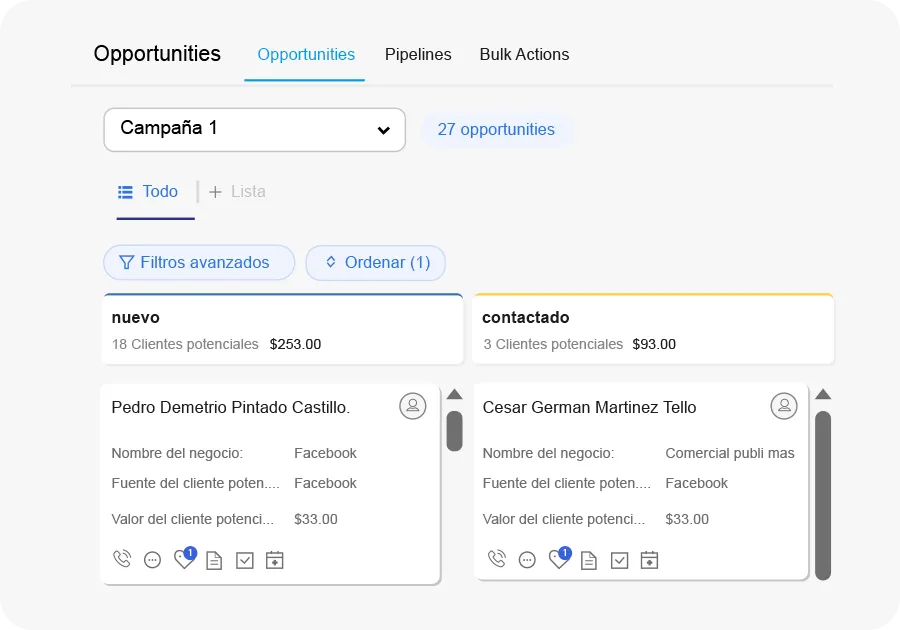Expand the Ordenar (1) sorting options

[375, 262]
